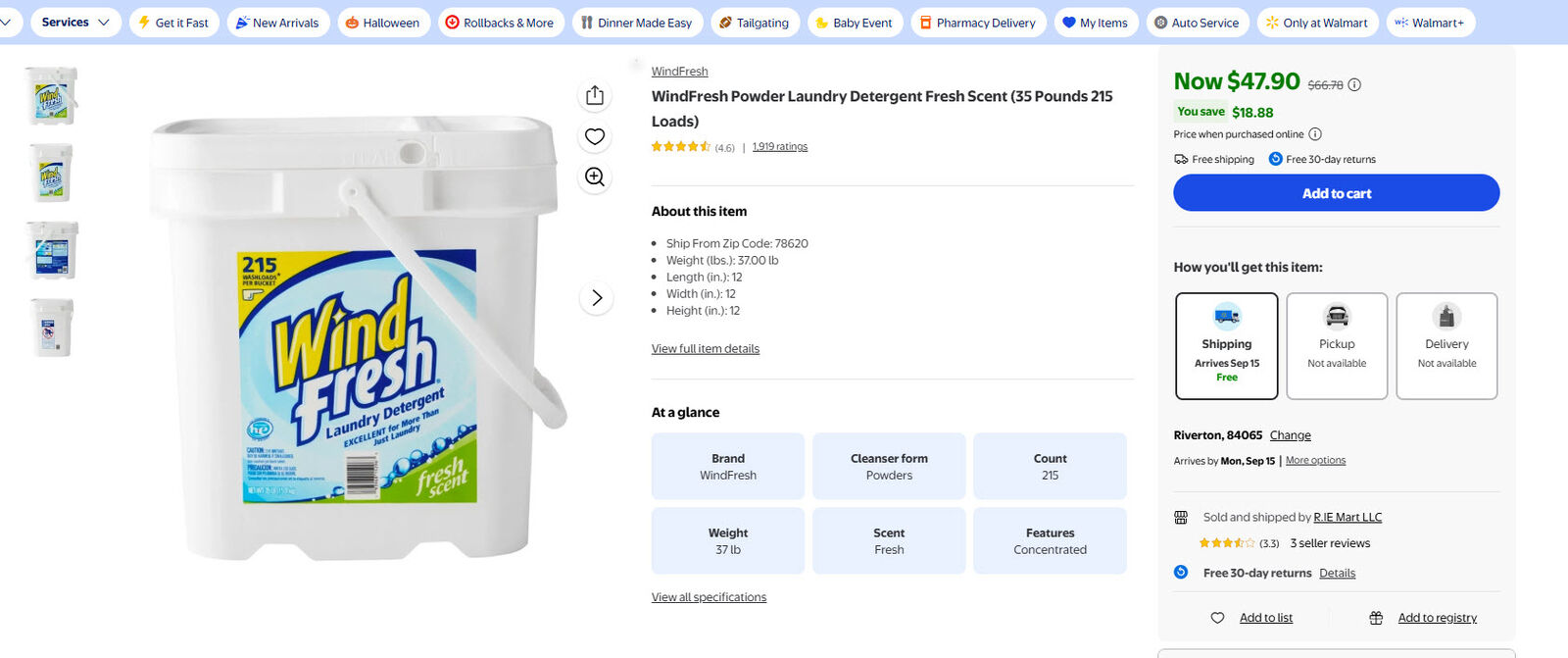Click info icon next to 'Price when purchased online'
The height and width of the screenshot is (658, 1568).
tap(1315, 134)
